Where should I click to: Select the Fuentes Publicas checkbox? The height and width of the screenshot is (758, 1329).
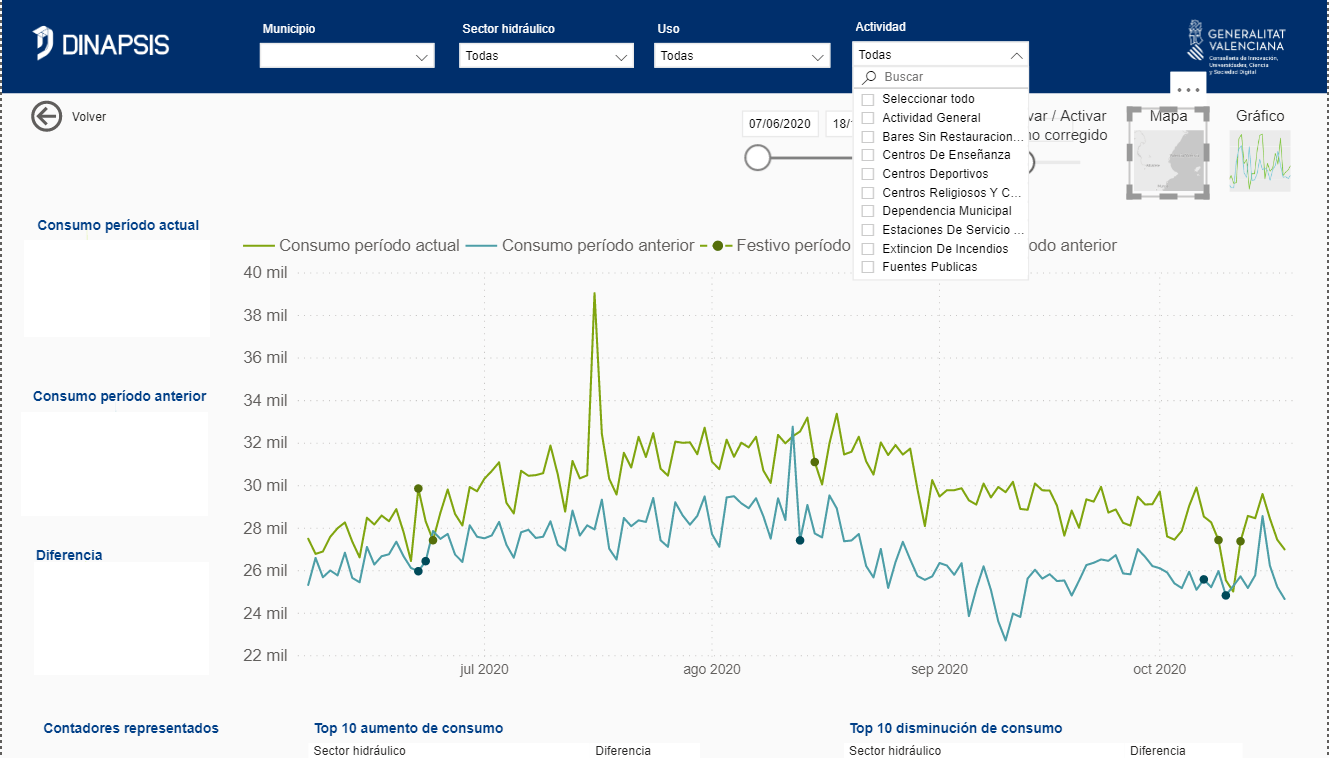click(x=868, y=267)
